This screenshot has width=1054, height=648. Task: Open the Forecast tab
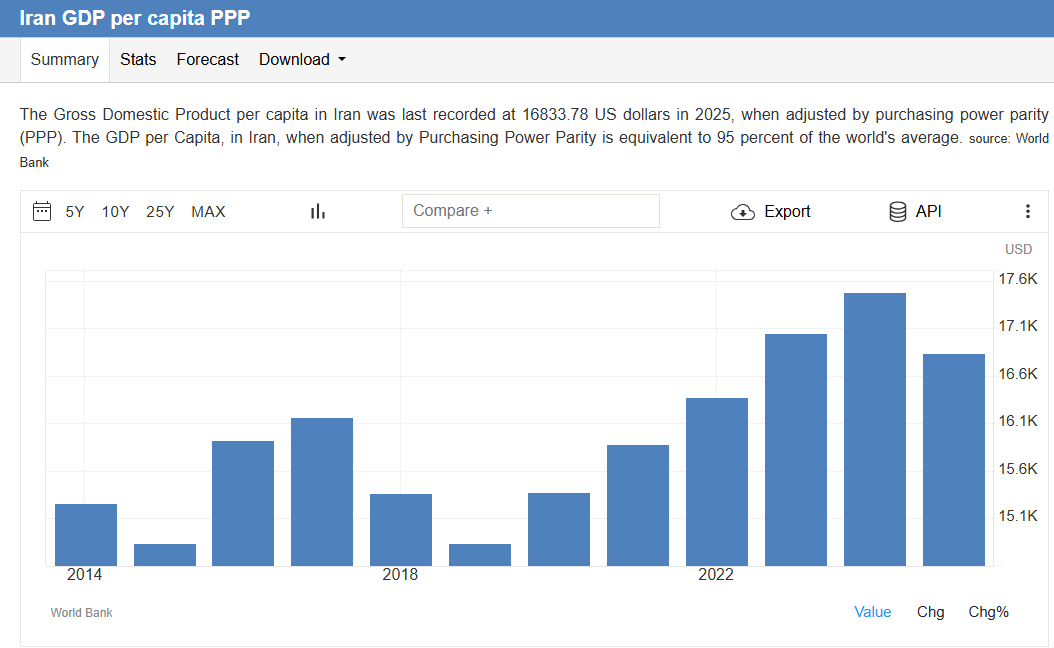click(x=208, y=59)
